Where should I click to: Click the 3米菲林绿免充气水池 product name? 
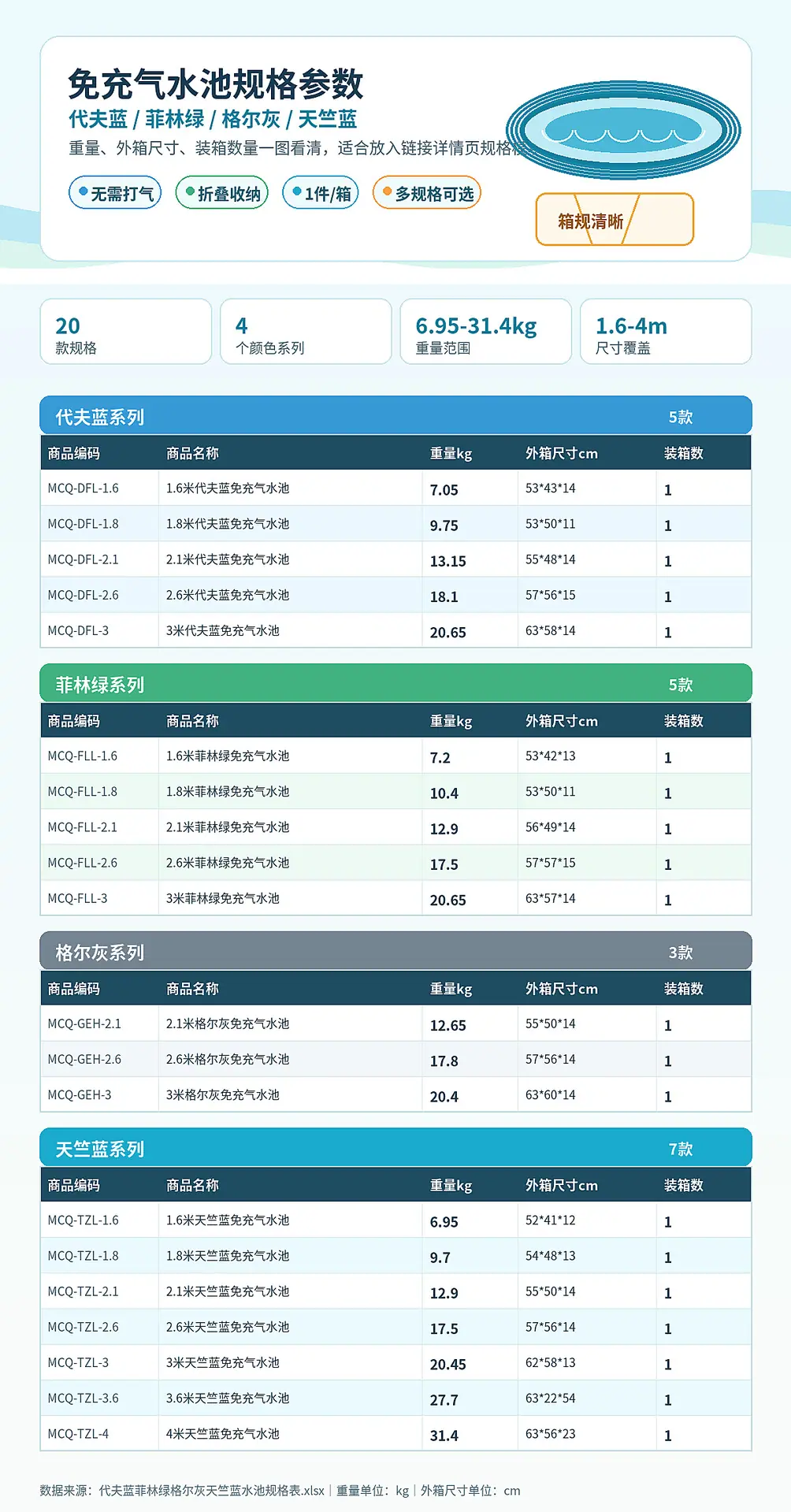[x=223, y=898]
